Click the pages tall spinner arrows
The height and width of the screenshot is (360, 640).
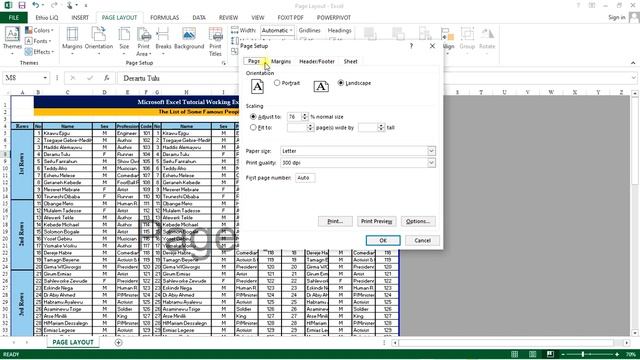(381, 127)
